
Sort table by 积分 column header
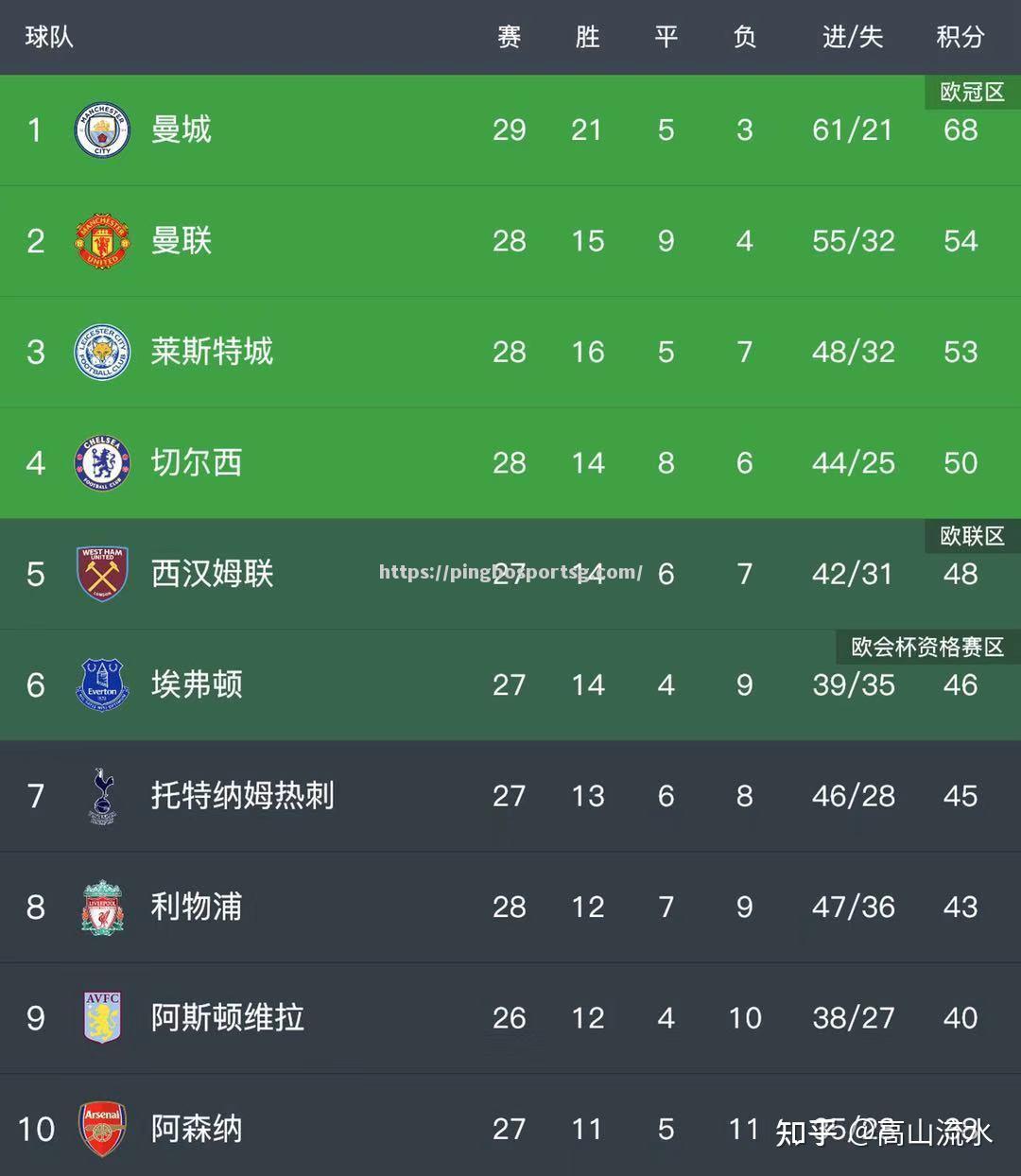960,37
